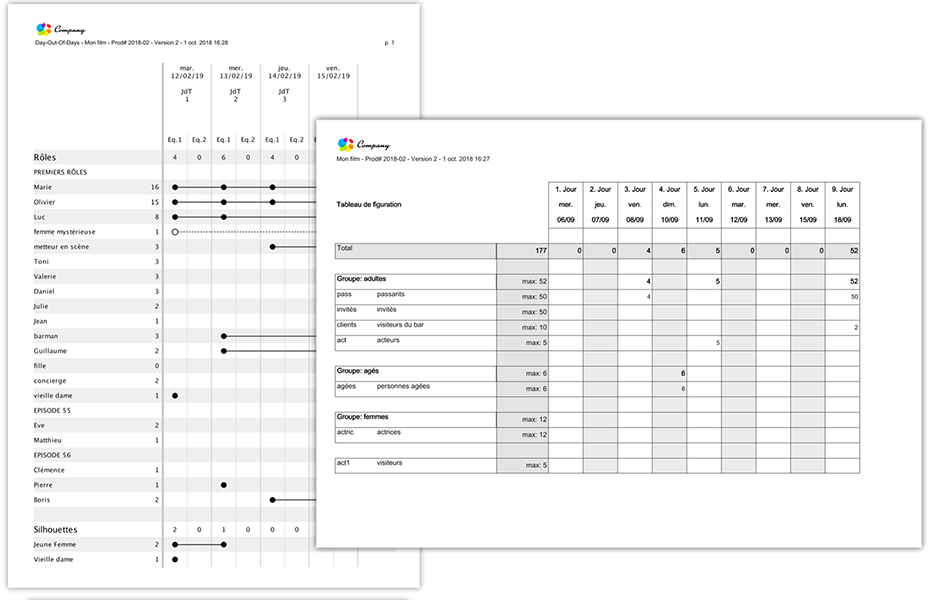Click the page number "p. 1"
This screenshot has height=600, width=934.
click(x=390, y=43)
